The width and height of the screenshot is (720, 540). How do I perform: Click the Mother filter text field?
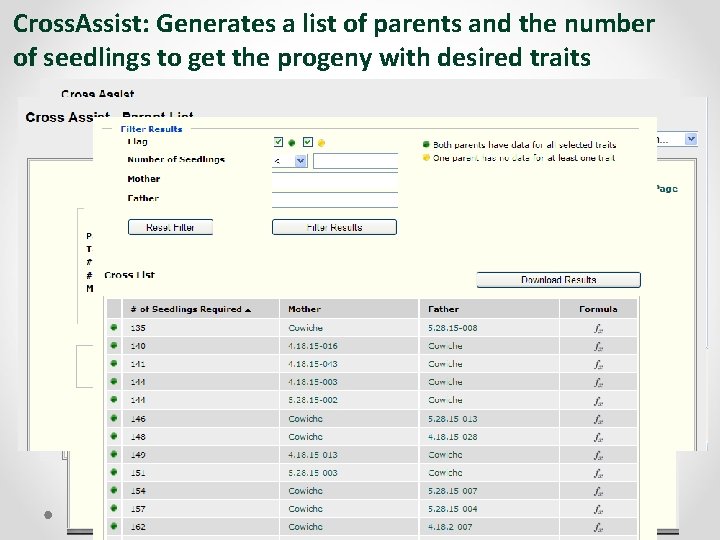coord(335,181)
